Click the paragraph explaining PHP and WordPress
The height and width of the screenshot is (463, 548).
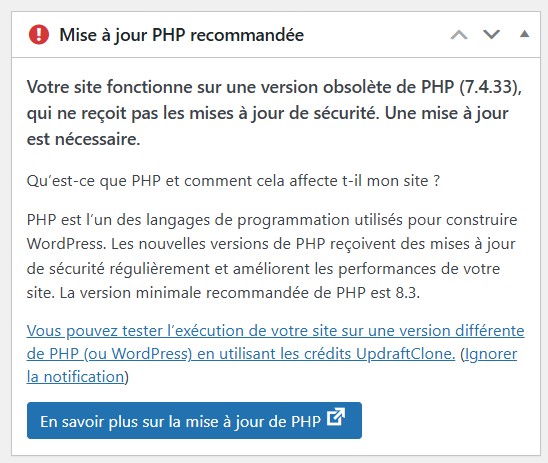pyautogui.click(x=272, y=256)
